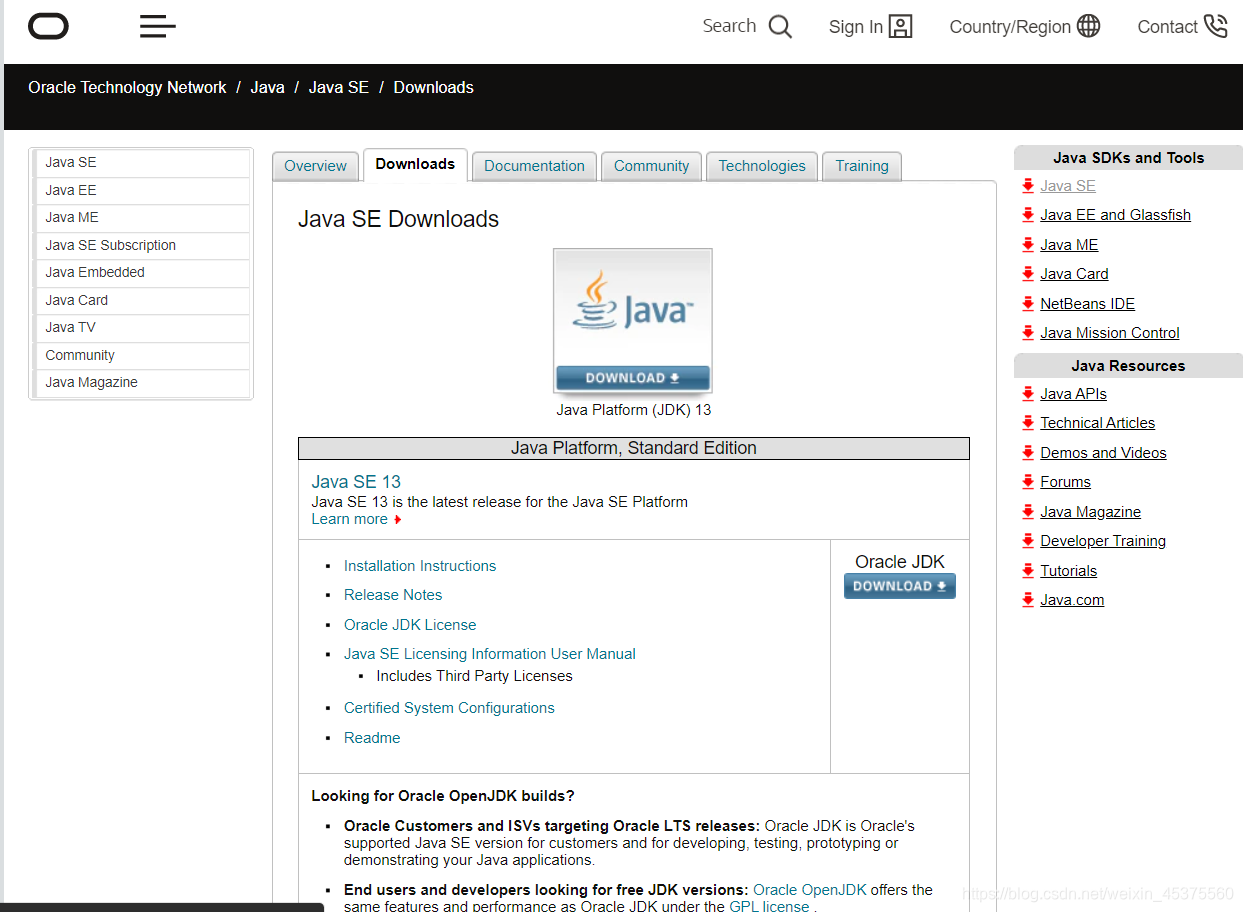Click the red arrow after Learn more
The width and height of the screenshot is (1243, 912).
(398, 520)
